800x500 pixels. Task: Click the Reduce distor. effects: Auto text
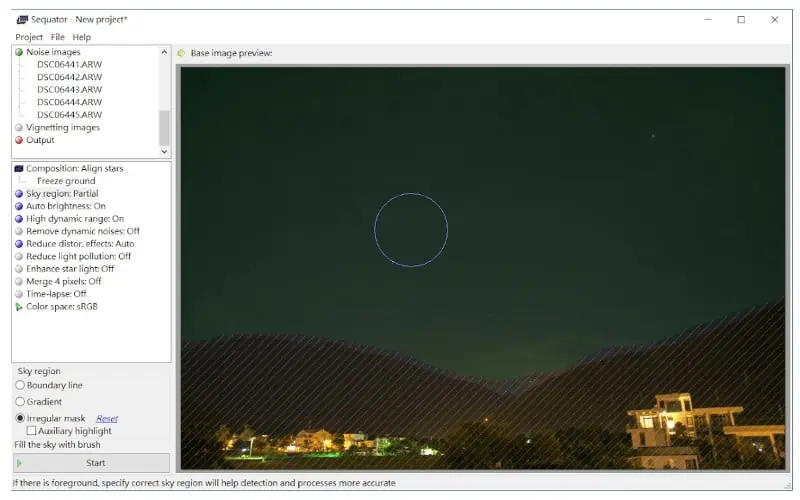point(80,244)
